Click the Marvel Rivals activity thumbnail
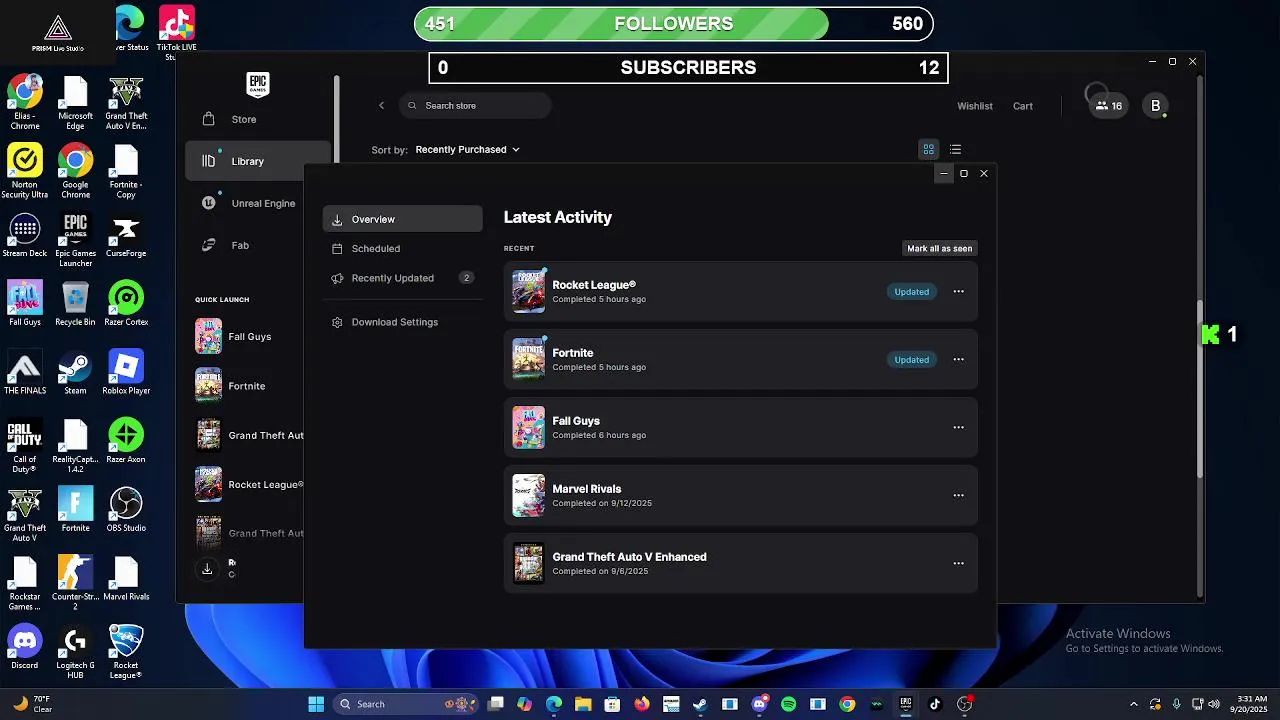Screen dimensions: 1280x720 click(528, 496)
